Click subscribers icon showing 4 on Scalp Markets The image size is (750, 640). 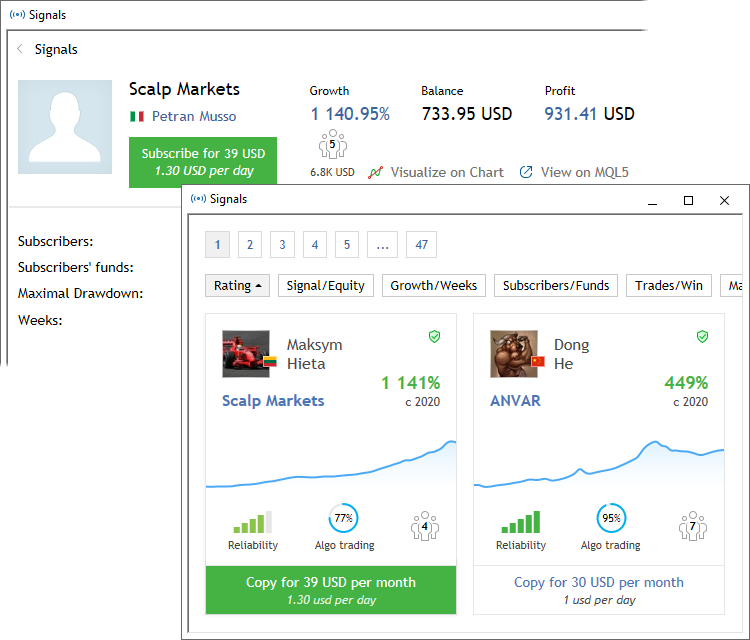(425, 526)
